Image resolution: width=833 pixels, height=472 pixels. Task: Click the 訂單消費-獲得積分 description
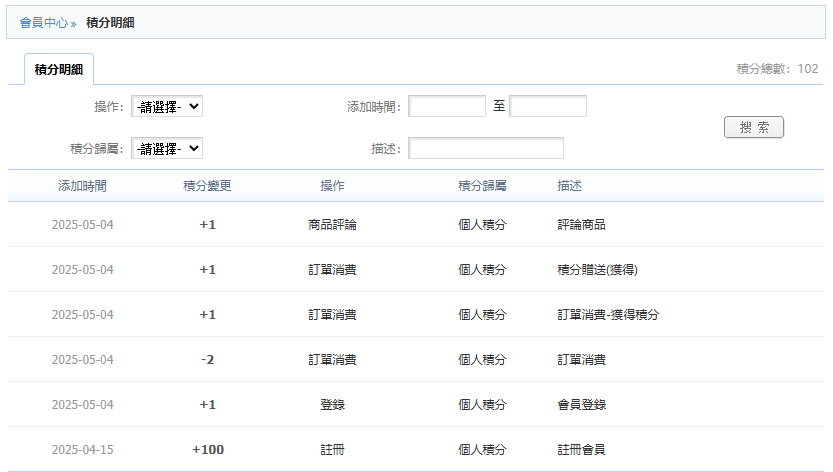608,315
